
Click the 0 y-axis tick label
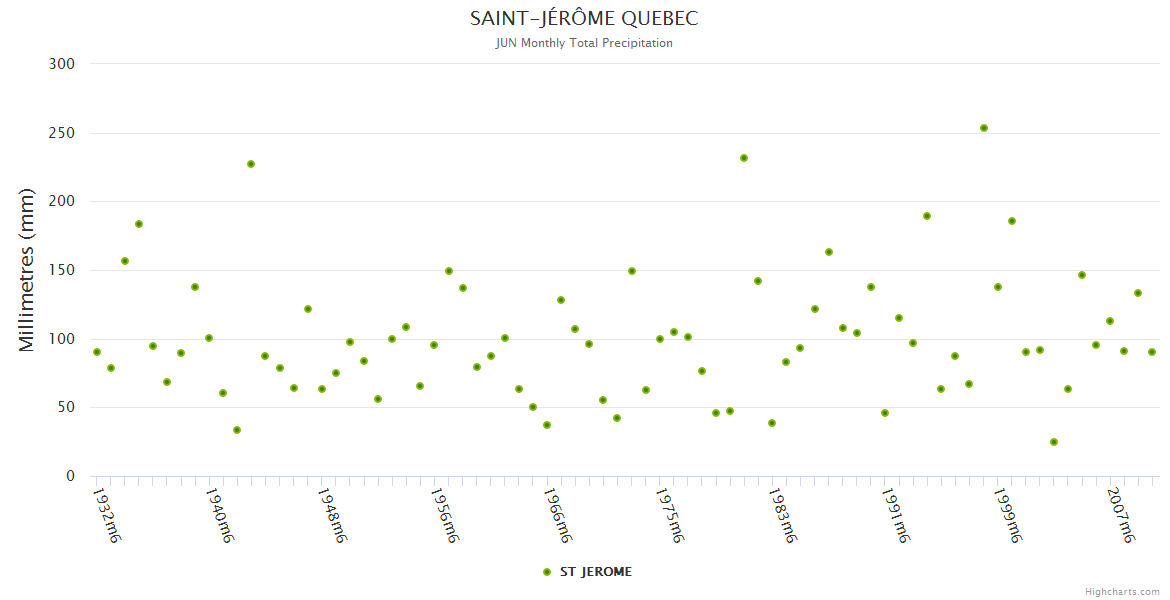70,476
